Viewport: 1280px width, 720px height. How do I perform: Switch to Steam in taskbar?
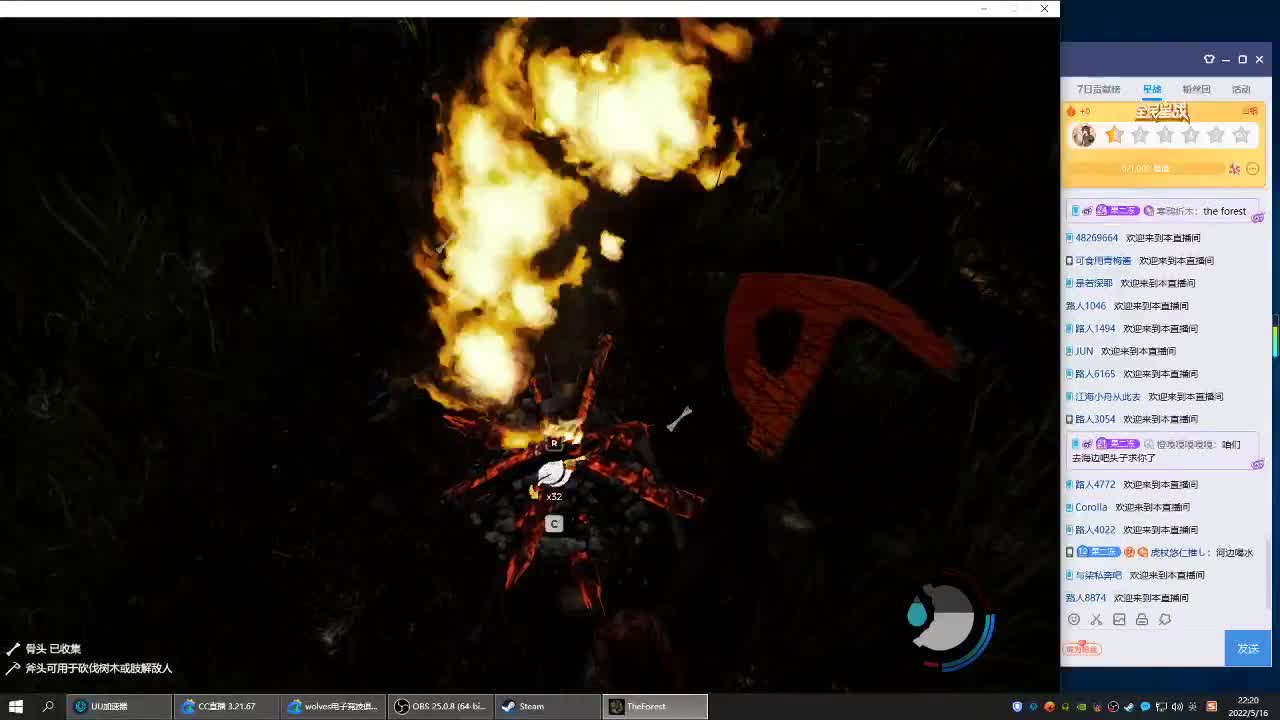[x=547, y=706]
